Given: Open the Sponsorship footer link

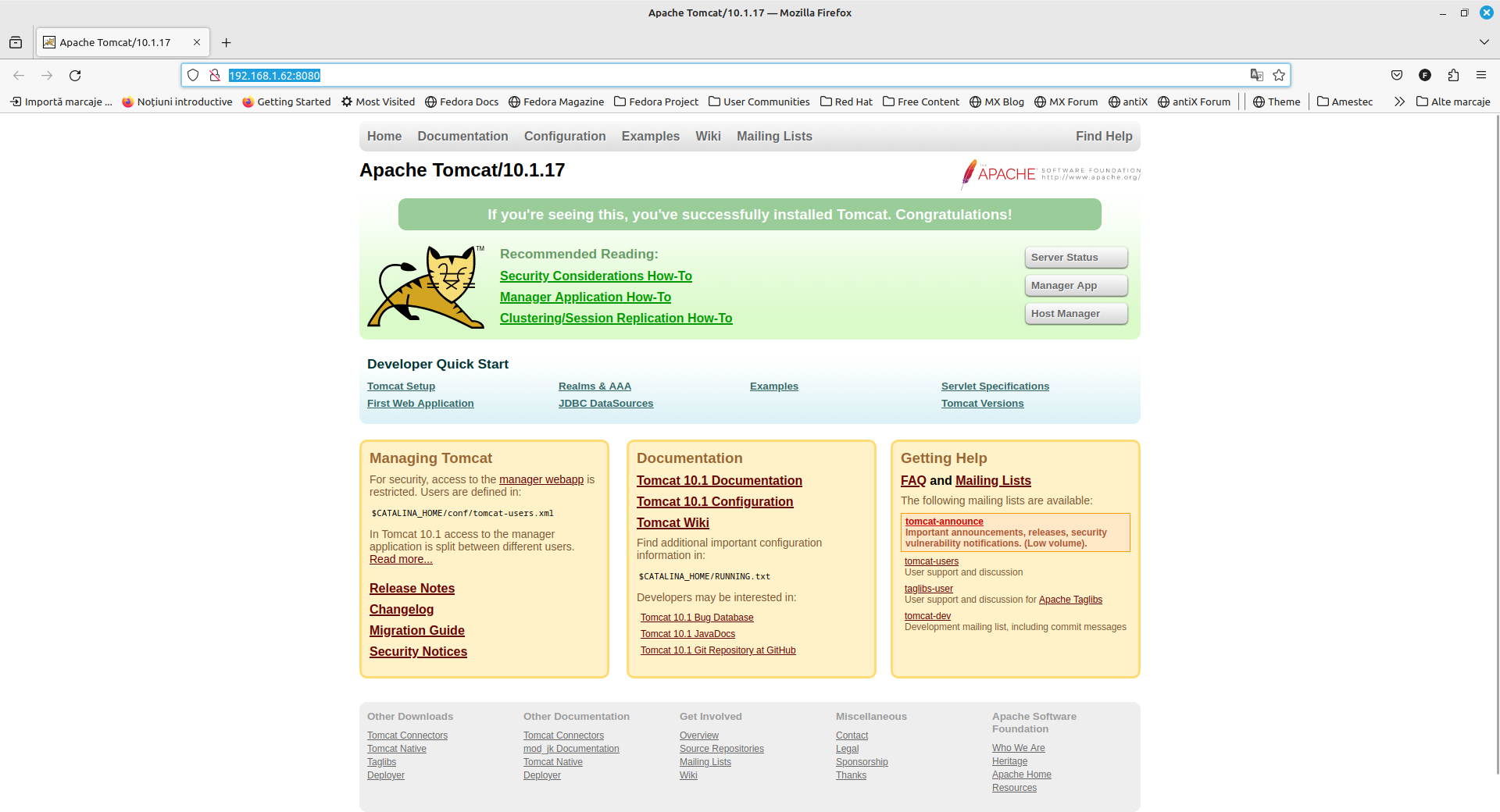Looking at the screenshot, I should click(x=862, y=762).
